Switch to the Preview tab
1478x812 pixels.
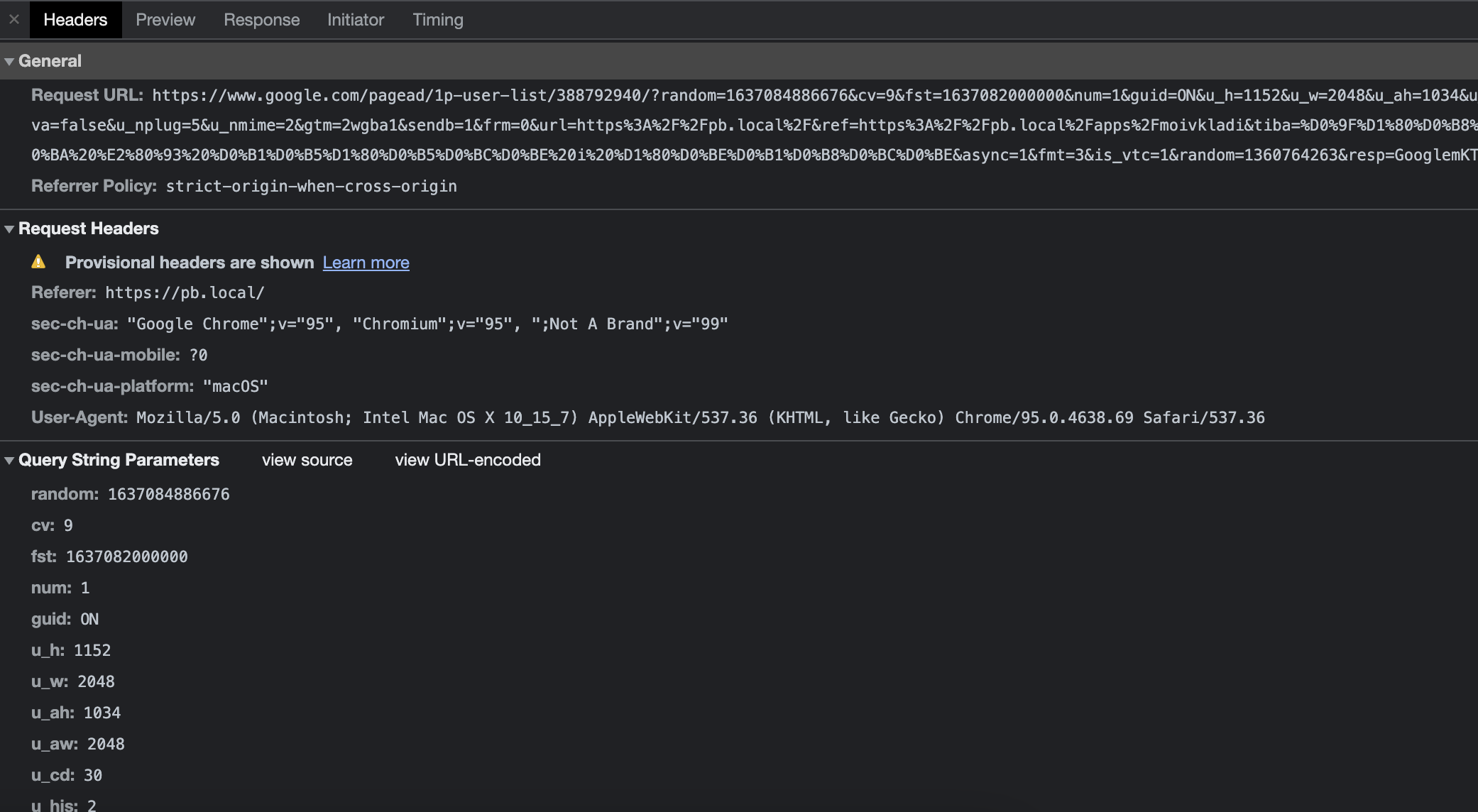point(165,19)
